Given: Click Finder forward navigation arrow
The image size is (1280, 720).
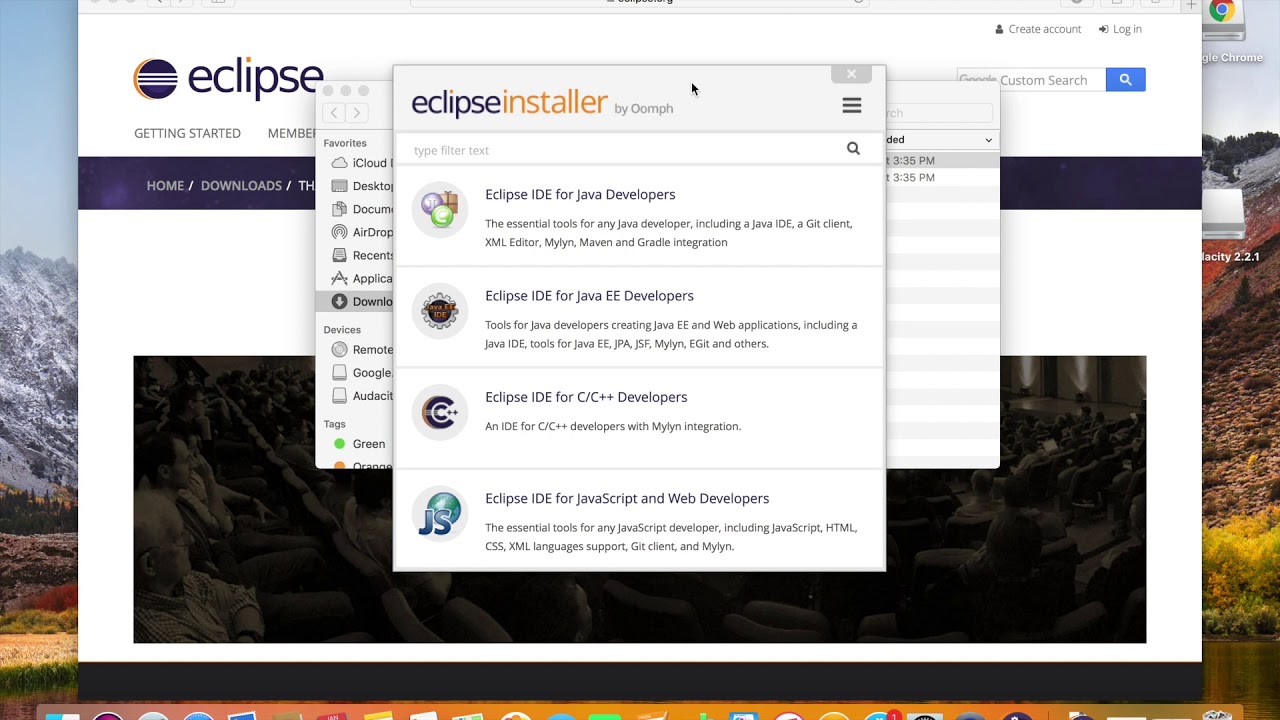Looking at the screenshot, I should coord(356,113).
